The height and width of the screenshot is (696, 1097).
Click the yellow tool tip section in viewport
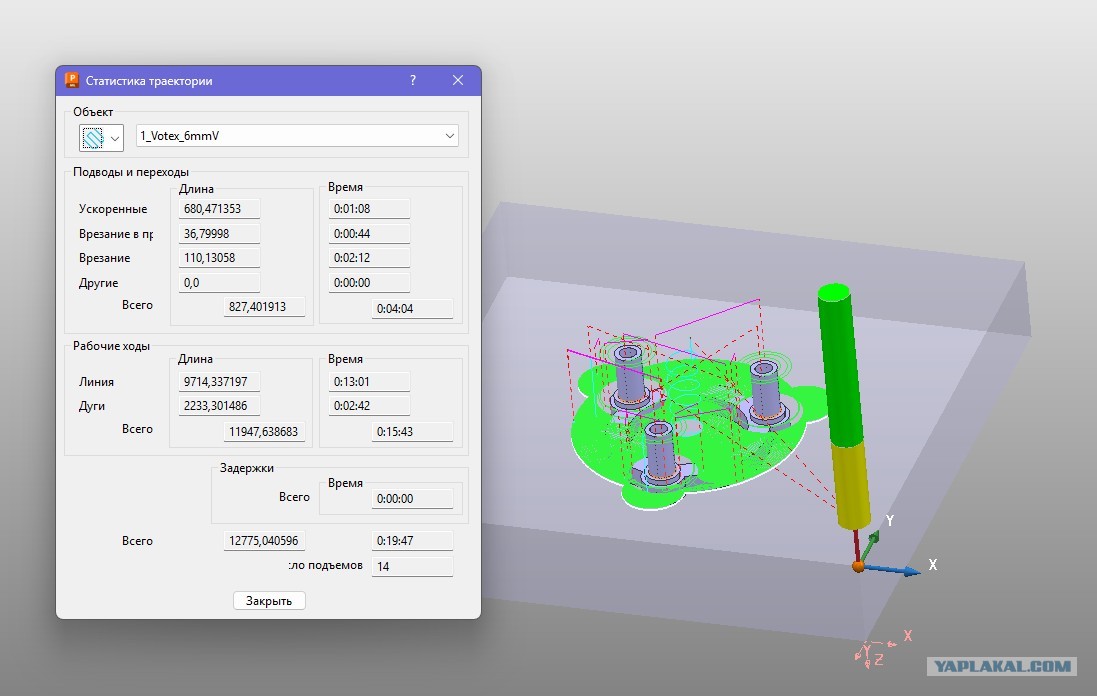[x=851, y=486]
